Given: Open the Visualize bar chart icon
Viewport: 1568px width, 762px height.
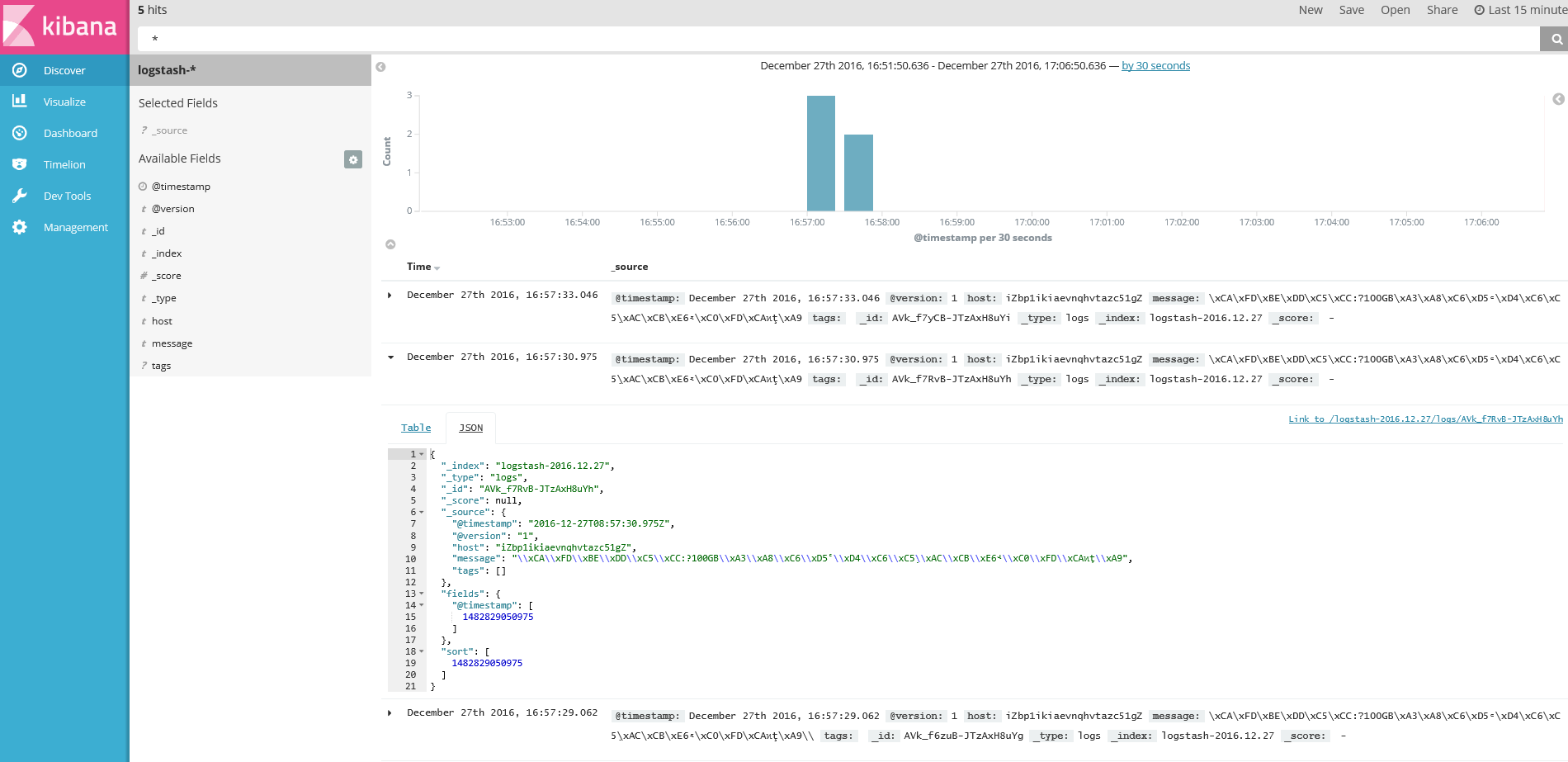Looking at the screenshot, I should pyautogui.click(x=20, y=101).
